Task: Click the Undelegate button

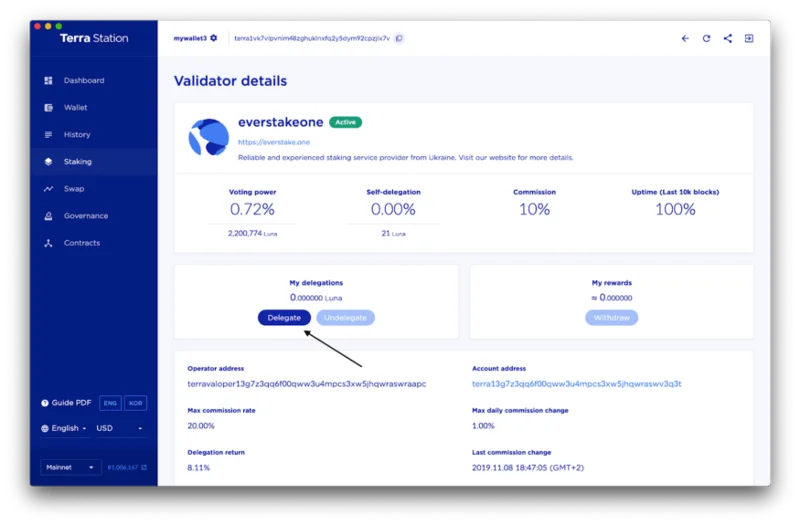Action: pyautogui.click(x=345, y=318)
